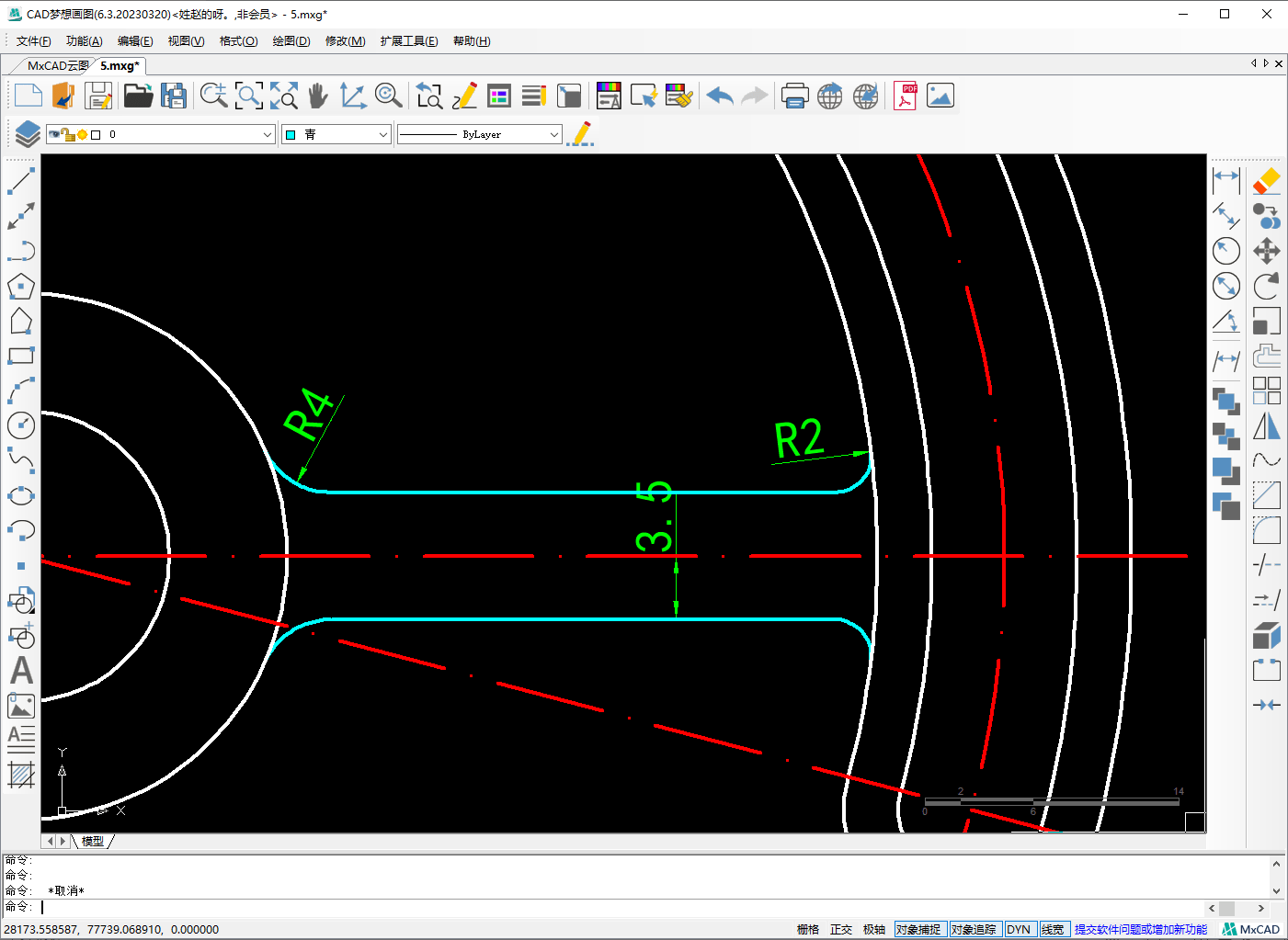Pick the Text tool (letter A)
Viewport: 1288px width, 940px height.
(20, 671)
